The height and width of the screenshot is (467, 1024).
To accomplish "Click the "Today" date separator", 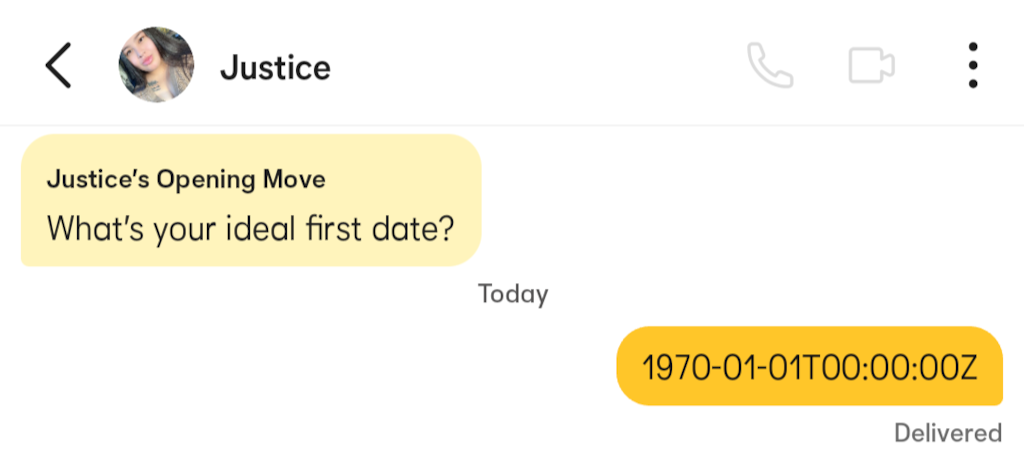I will click(x=513, y=294).
